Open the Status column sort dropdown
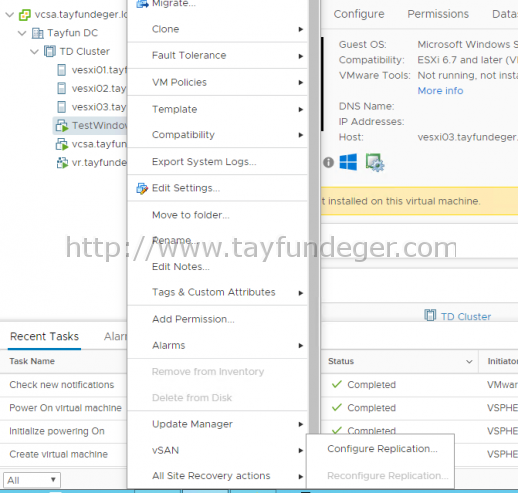The image size is (518, 493). [x=469, y=361]
